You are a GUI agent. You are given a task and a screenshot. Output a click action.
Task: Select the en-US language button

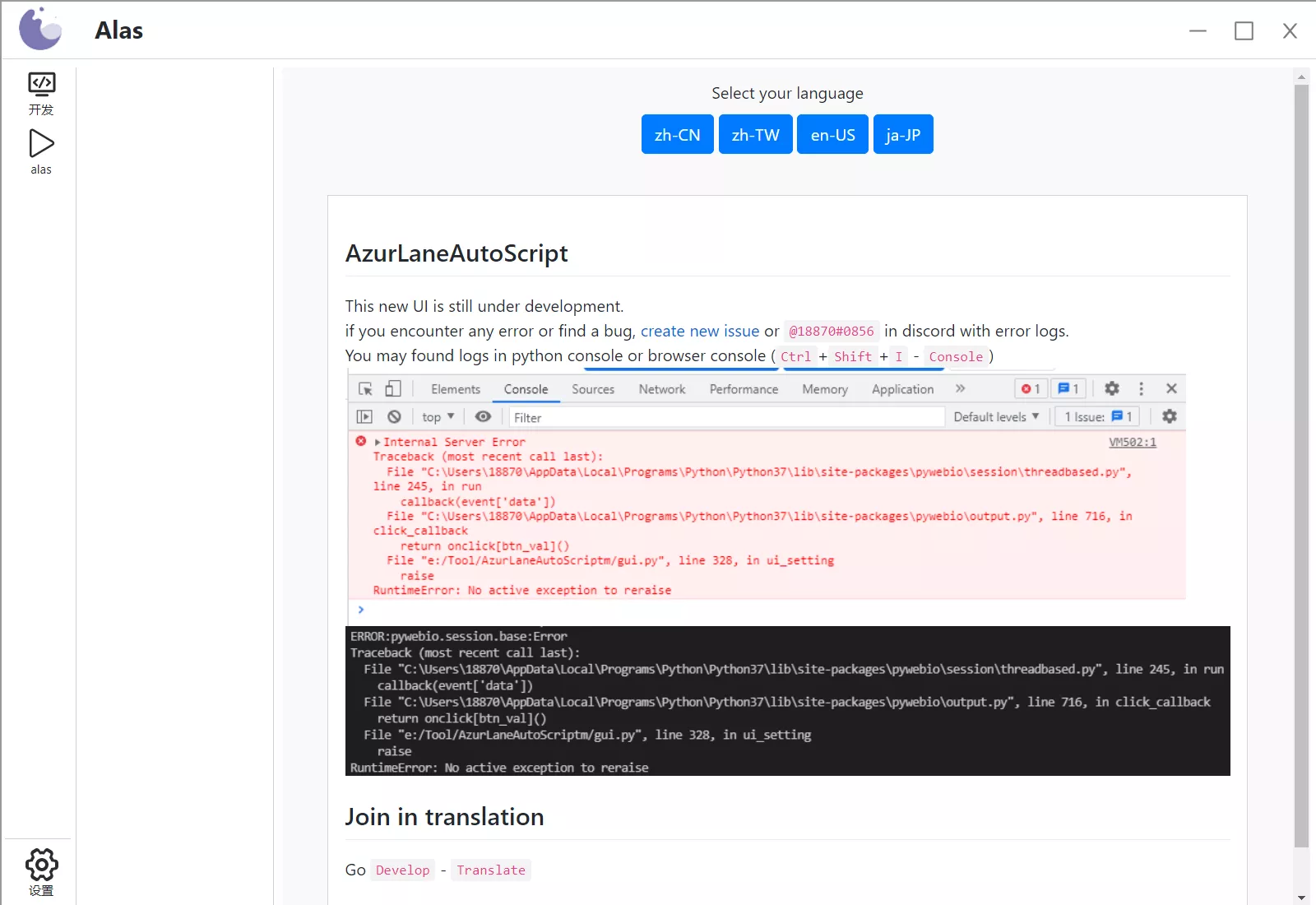point(832,135)
